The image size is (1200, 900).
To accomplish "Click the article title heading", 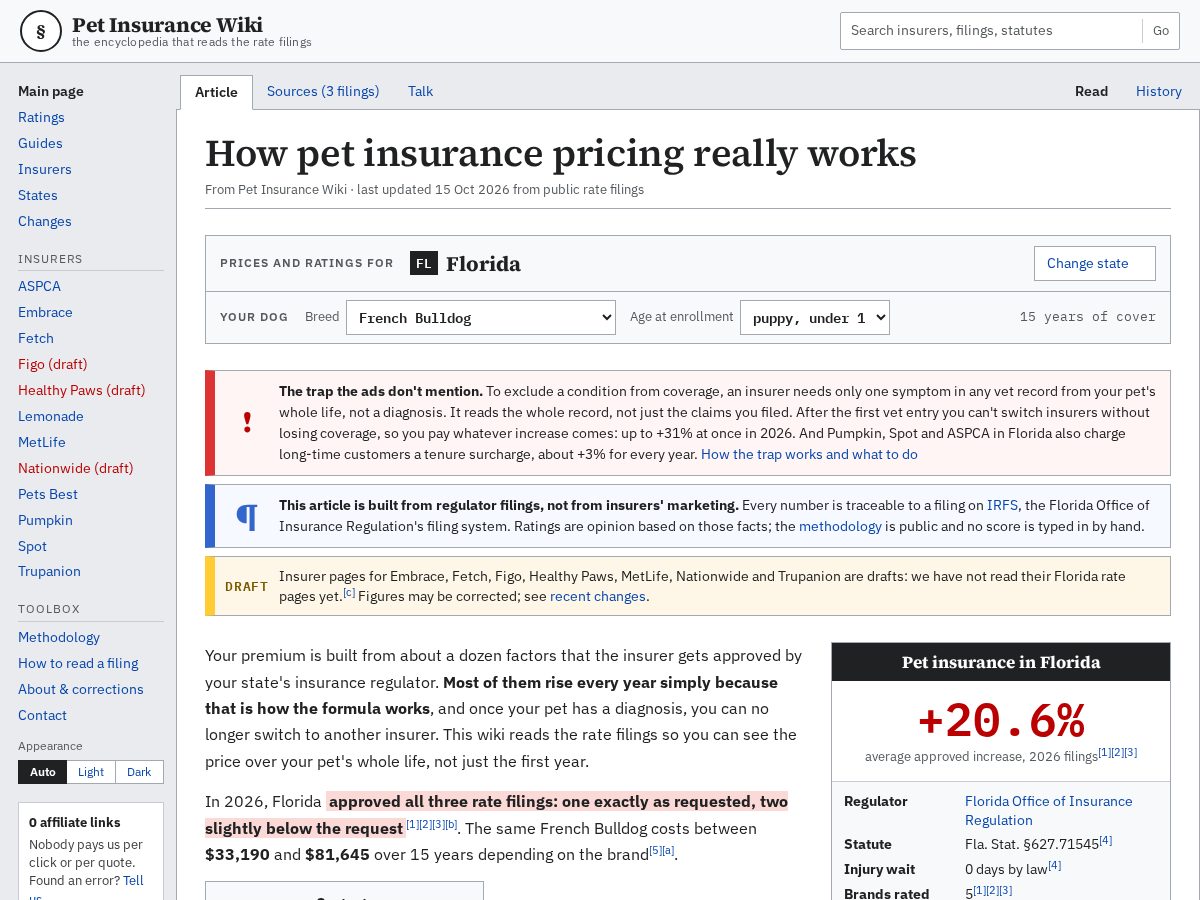I will (560, 153).
